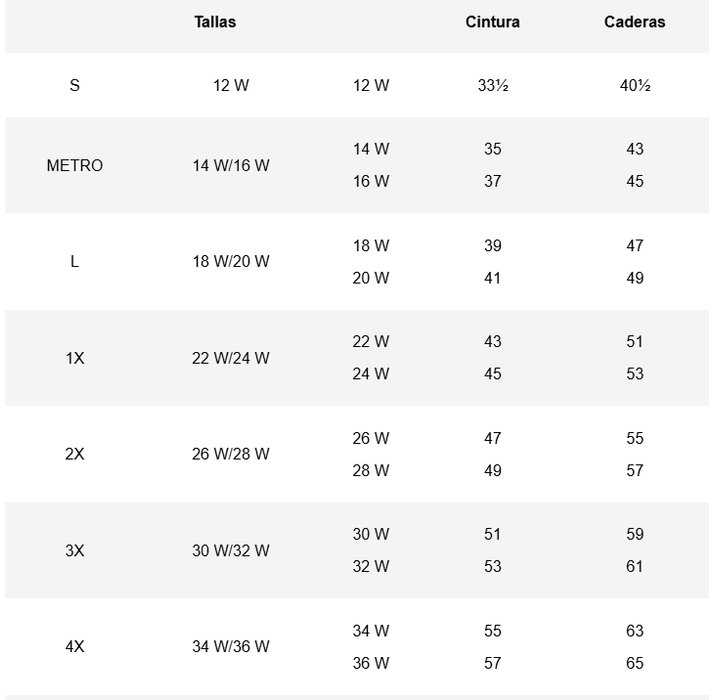Click the 14 W/16 W size range cell
The height and width of the screenshot is (700, 716).
[x=231, y=166]
